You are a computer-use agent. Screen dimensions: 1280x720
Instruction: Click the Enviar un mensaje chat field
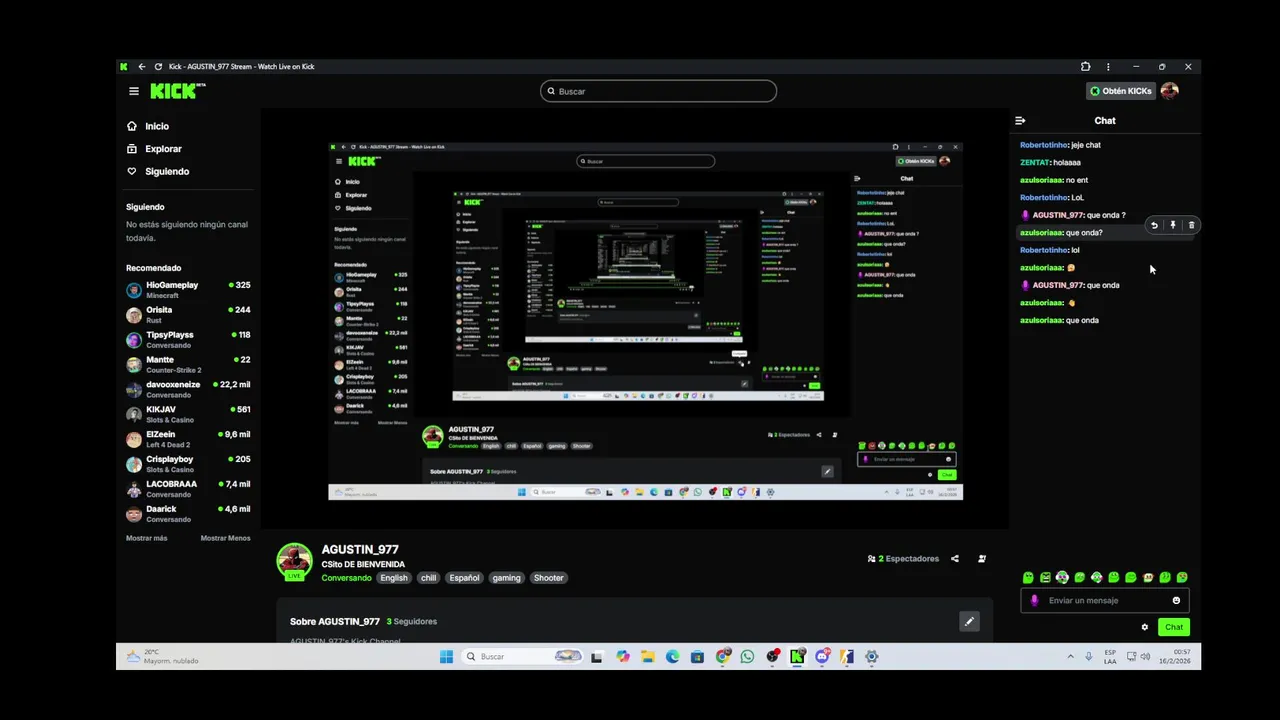(x=1105, y=601)
